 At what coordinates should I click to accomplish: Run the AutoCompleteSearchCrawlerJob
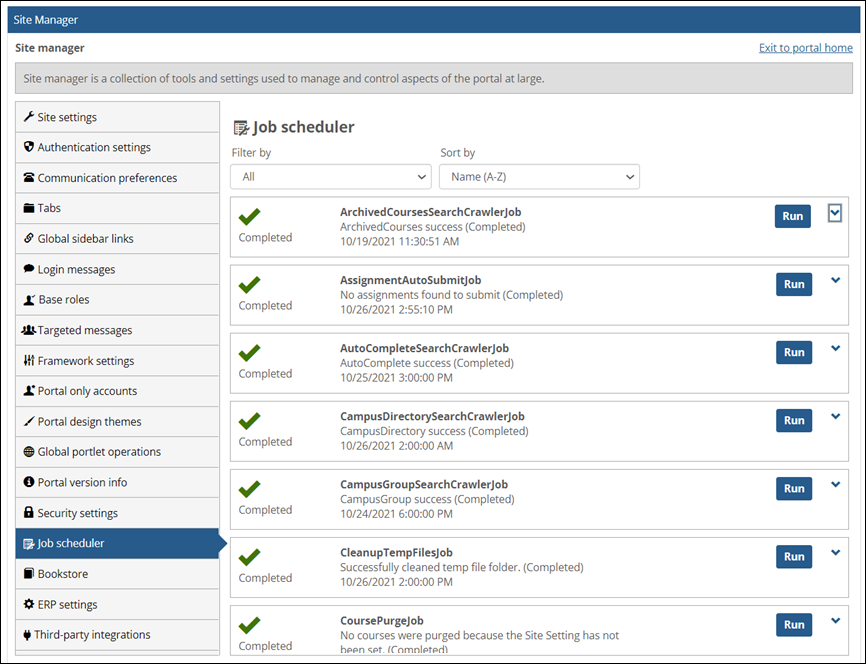[x=793, y=352]
